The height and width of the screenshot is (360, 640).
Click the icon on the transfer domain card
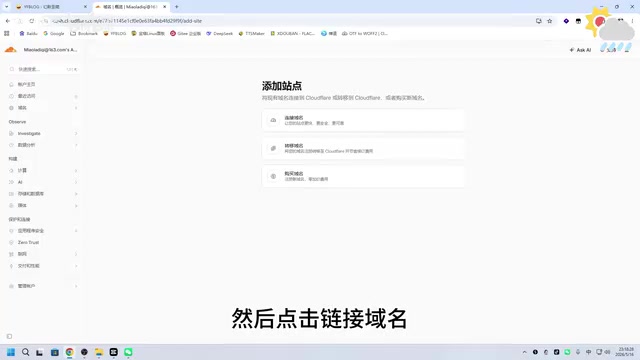pyautogui.click(x=273, y=148)
